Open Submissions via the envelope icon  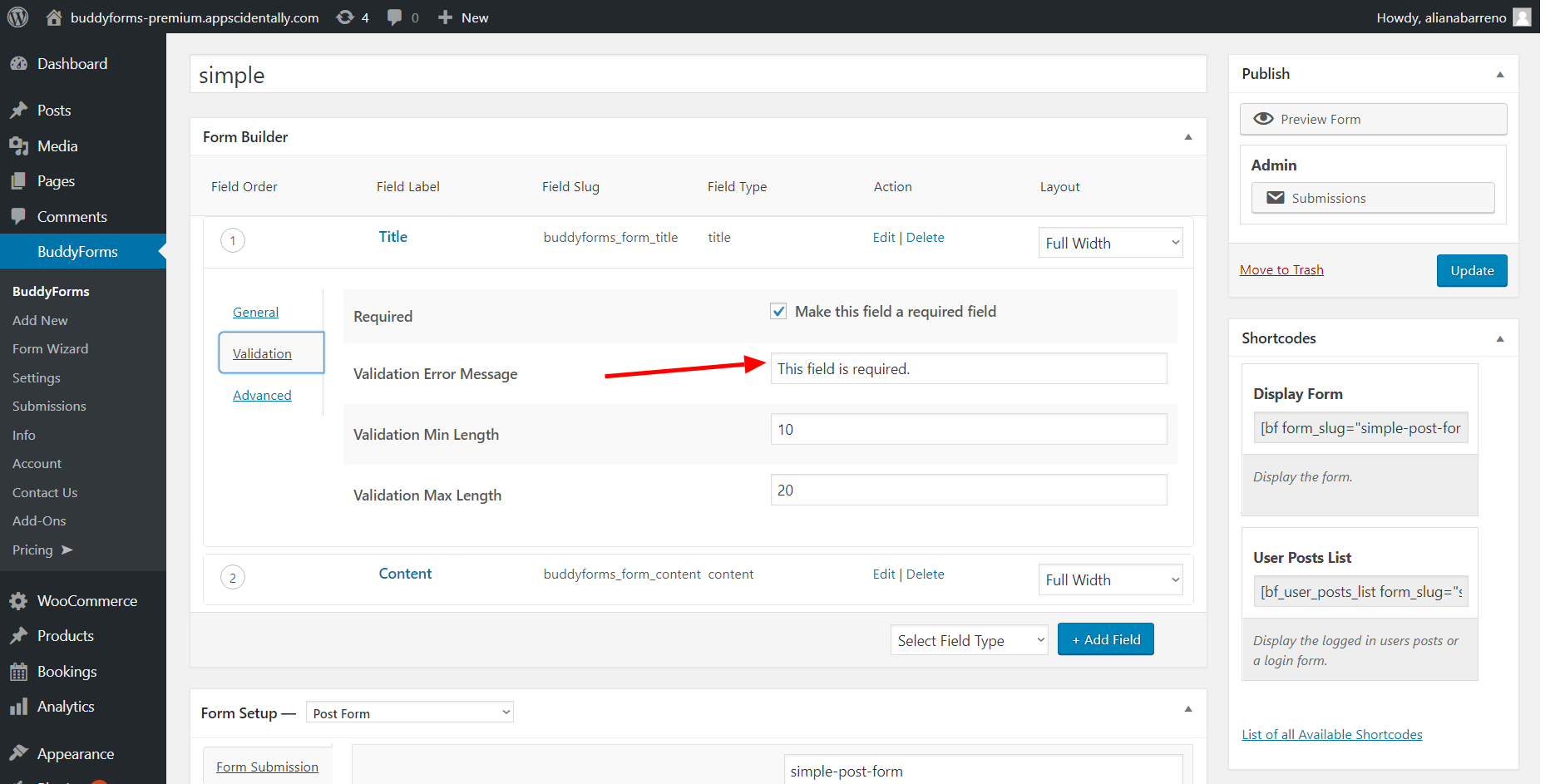1275,197
